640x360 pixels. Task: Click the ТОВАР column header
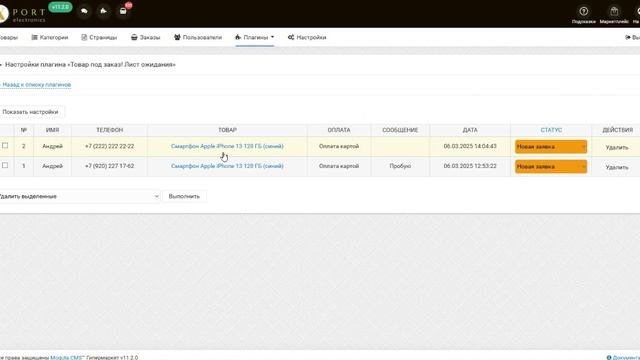point(227,130)
